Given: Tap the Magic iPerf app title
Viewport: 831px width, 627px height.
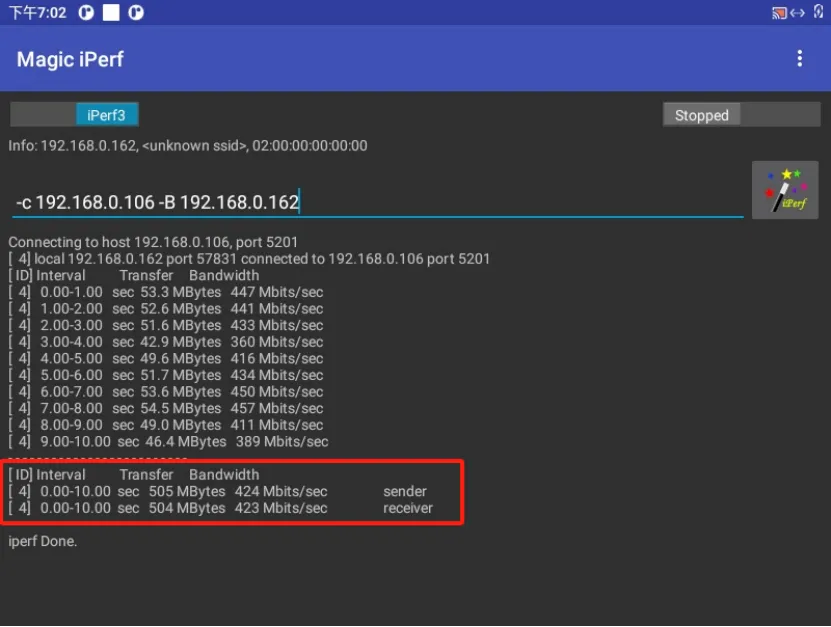Looking at the screenshot, I should point(70,59).
